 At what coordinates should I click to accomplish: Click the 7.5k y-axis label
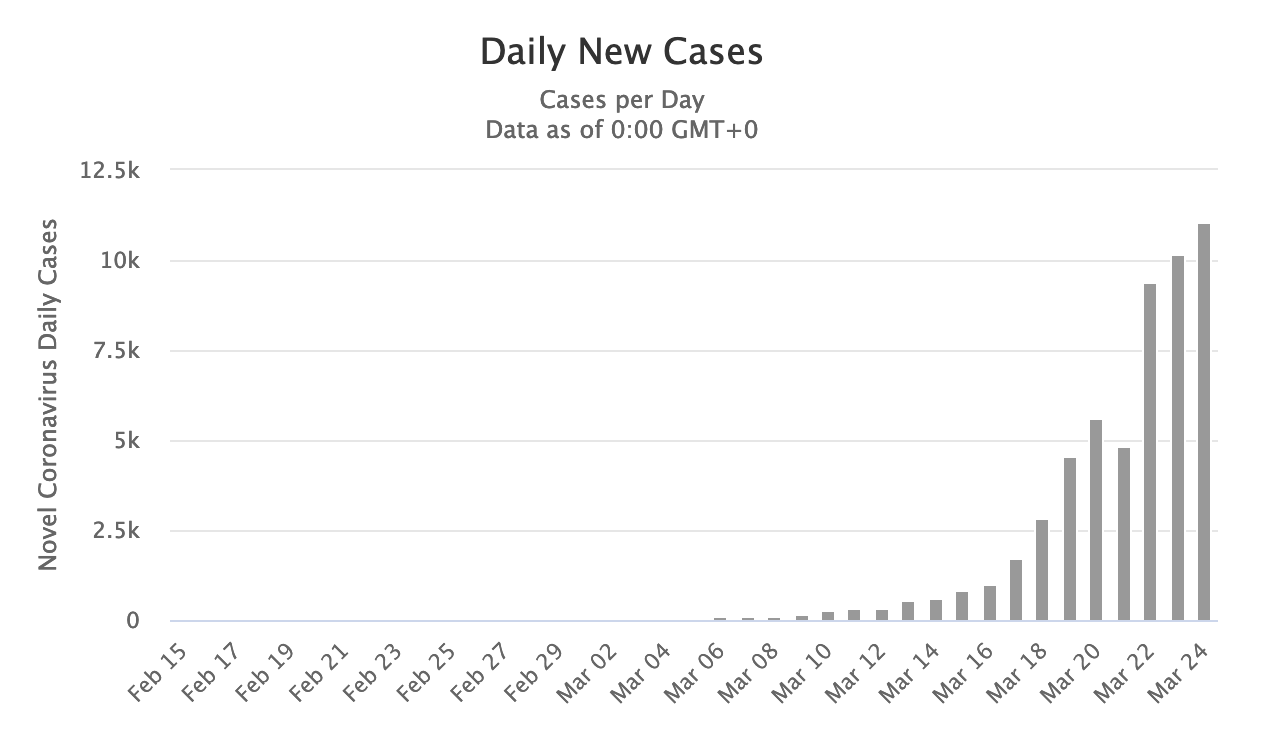117,351
